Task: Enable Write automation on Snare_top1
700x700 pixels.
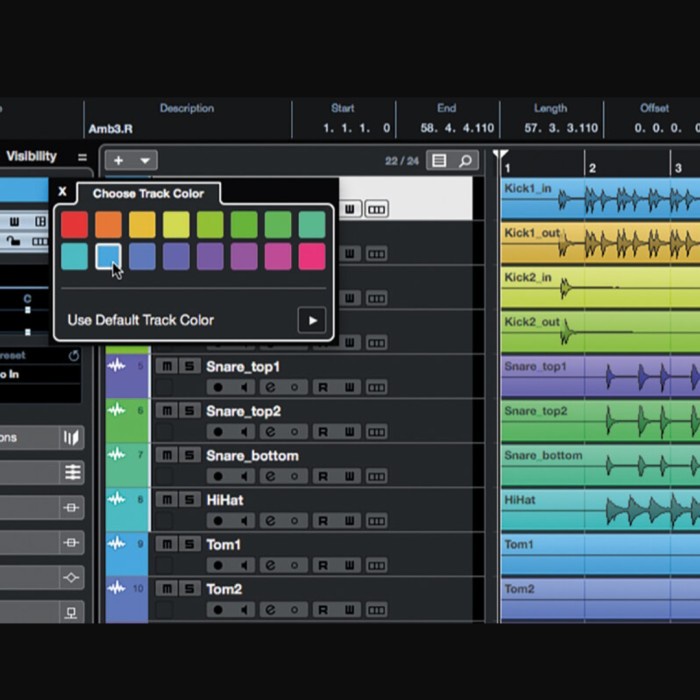Action: coord(350,388)
